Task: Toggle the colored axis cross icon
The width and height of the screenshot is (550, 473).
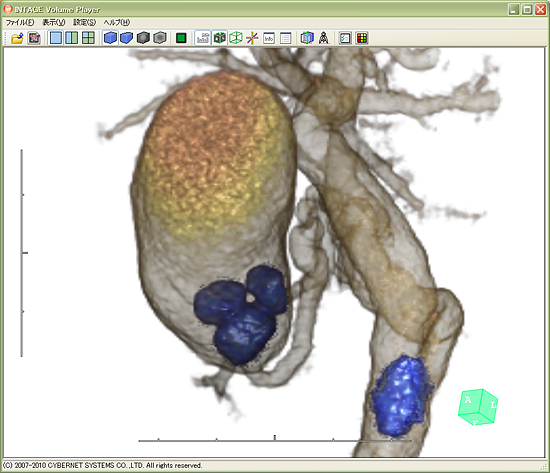Action: (x=252, y=38)
